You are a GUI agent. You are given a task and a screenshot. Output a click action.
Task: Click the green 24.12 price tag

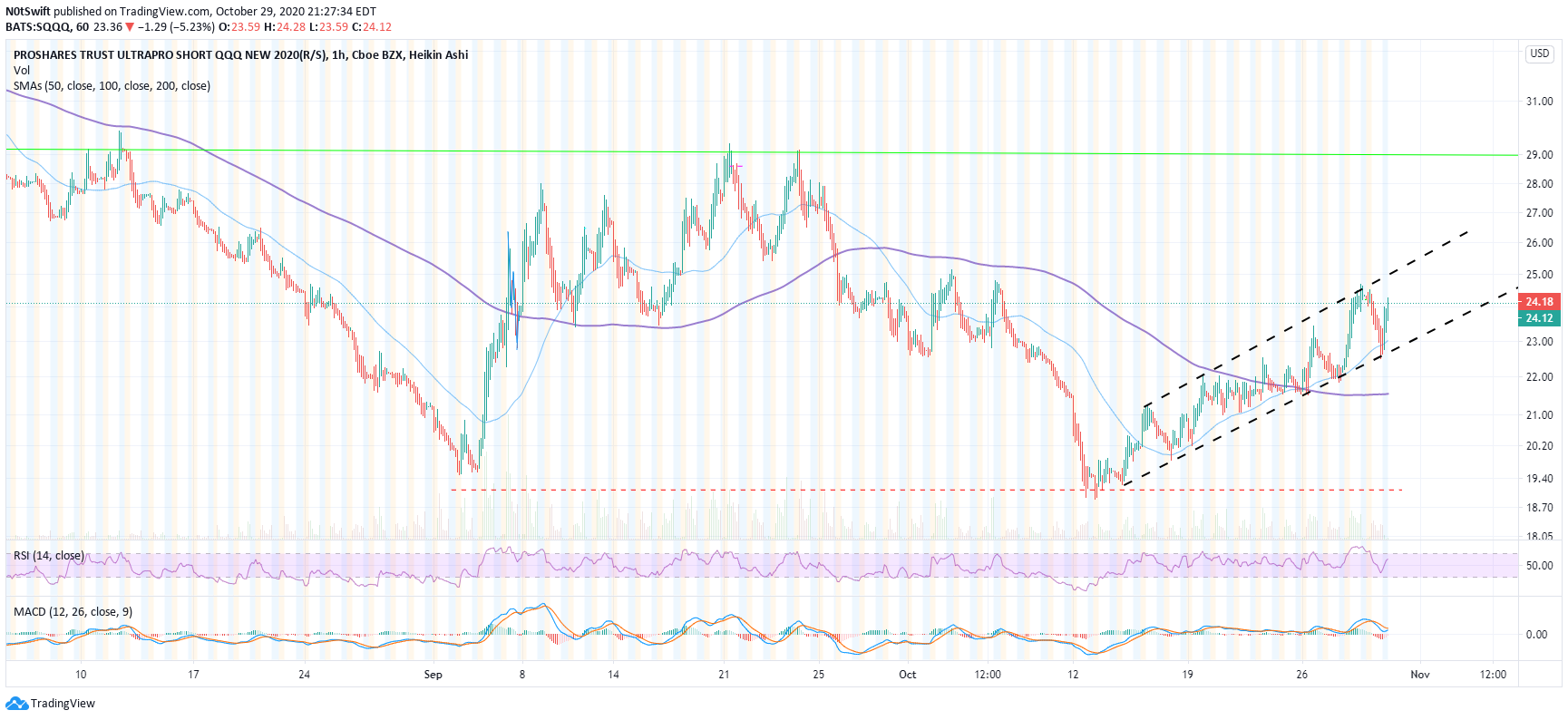[x=1539, y=318]
